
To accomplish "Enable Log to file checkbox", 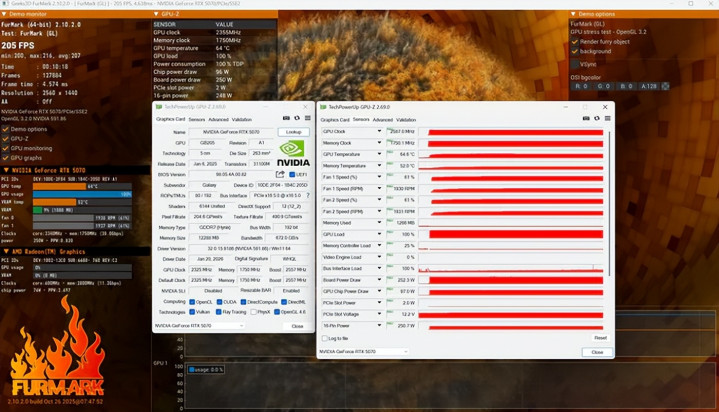I will pos(325,338).
